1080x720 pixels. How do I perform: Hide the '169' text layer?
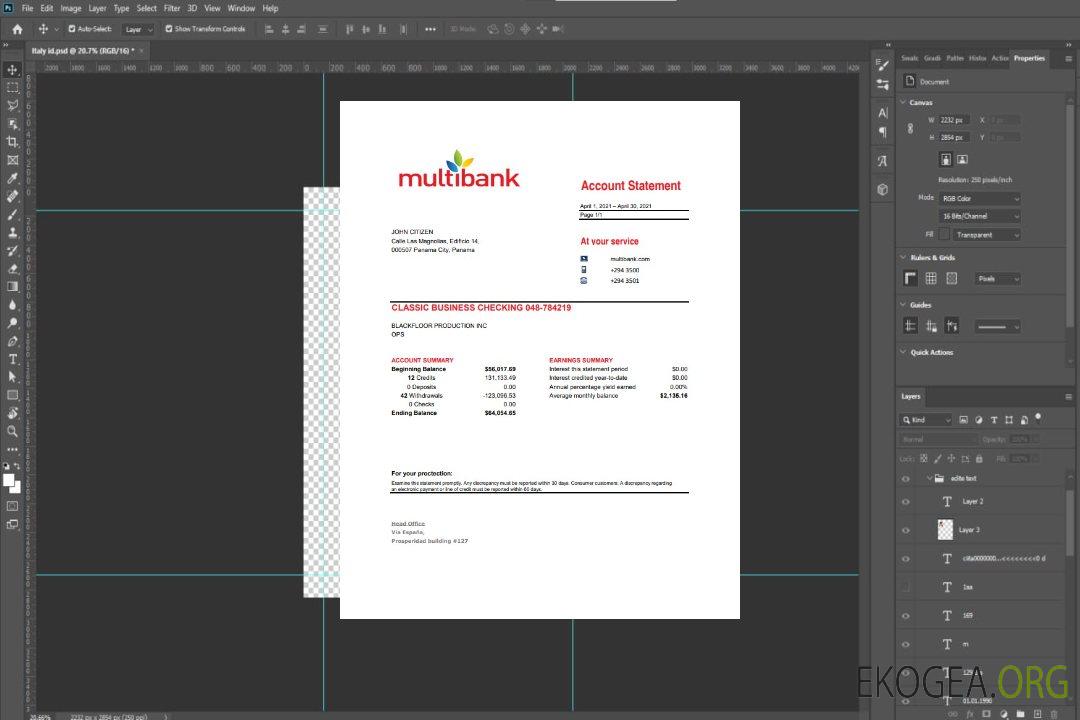[906, 616]
